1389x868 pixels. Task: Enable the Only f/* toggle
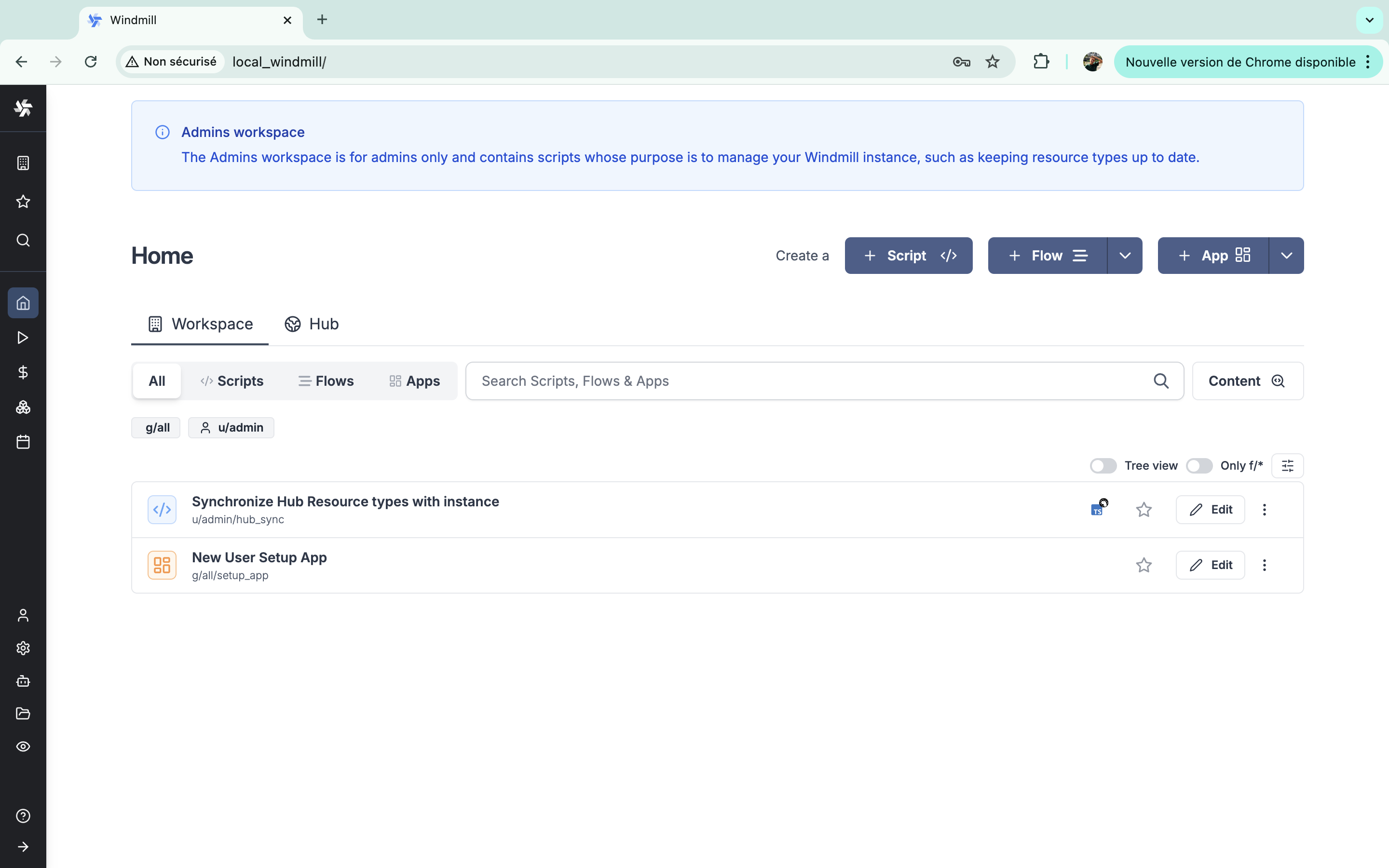tap(1198, 465)
